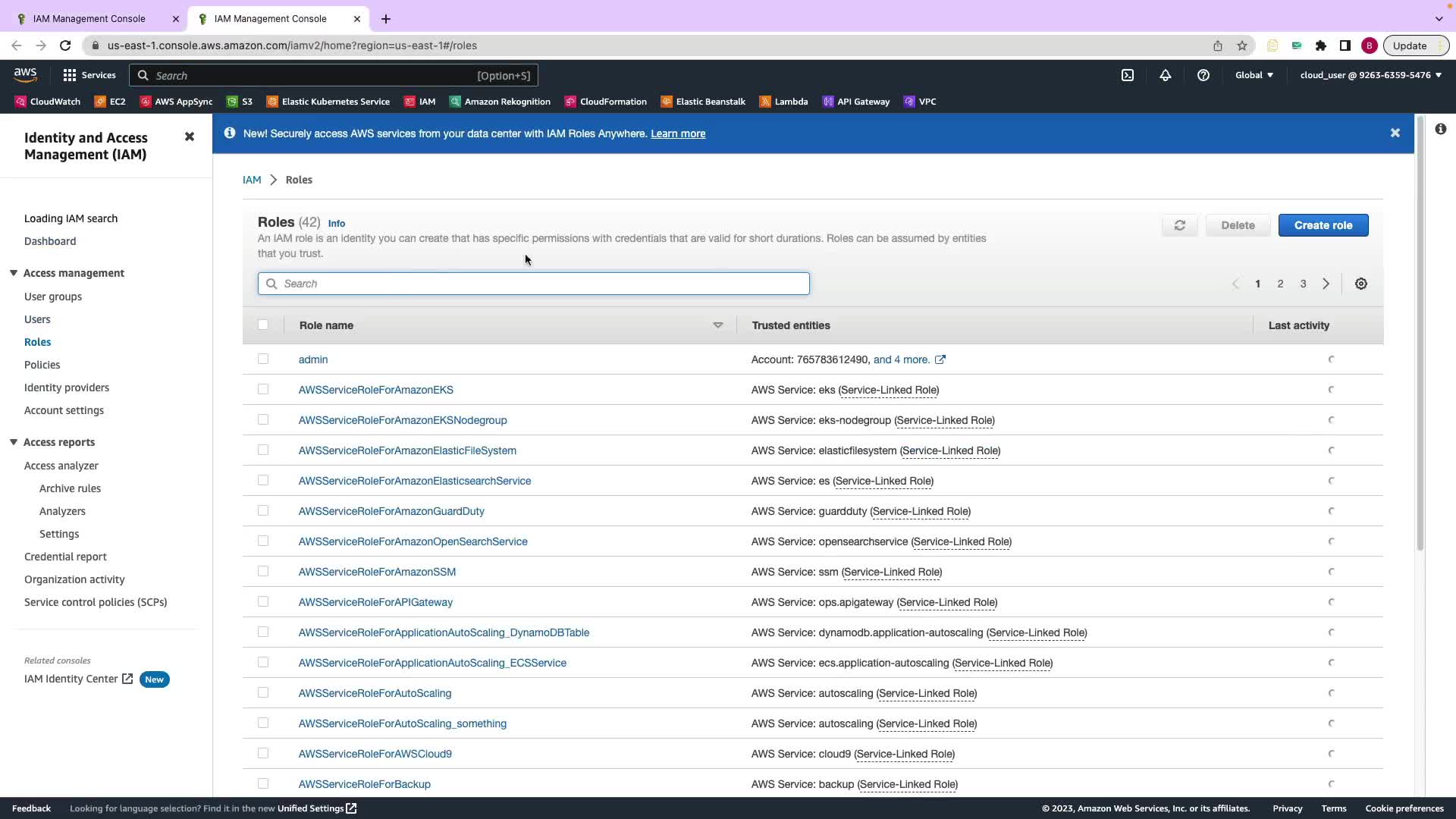
Task: Click Lambda bookmark shortcut icon
Action: (x=765, y=102)
